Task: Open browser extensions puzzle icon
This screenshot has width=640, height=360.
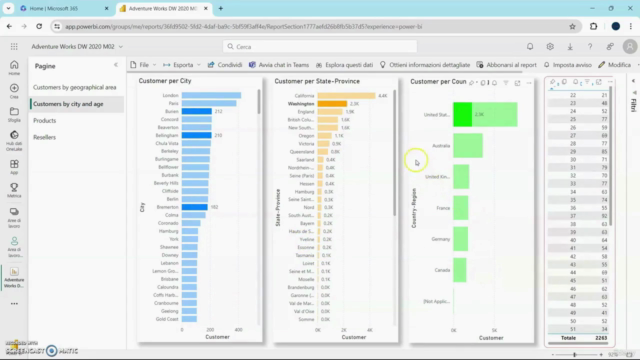Action: [x=593, y=27]
